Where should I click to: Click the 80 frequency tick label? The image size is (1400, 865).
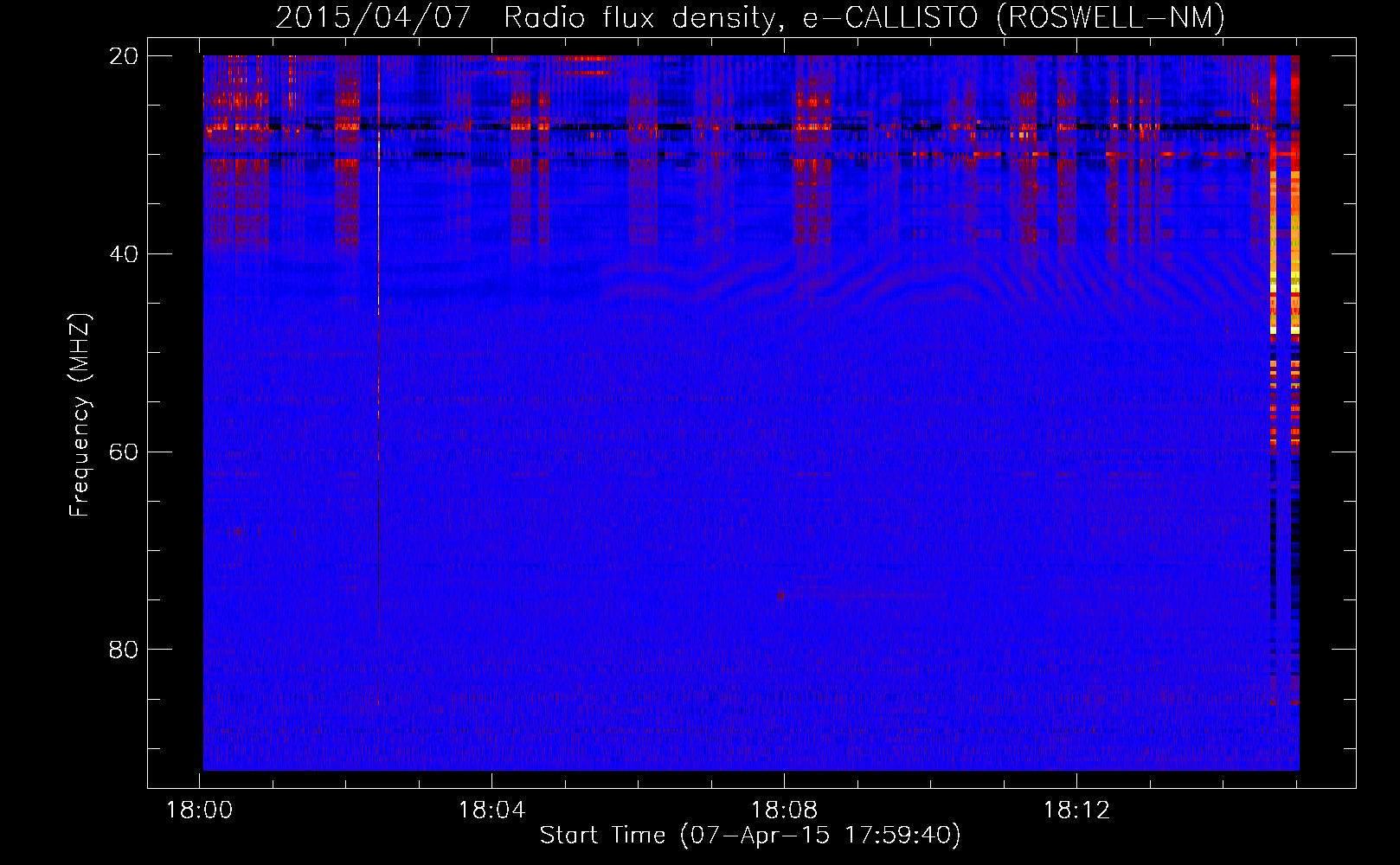(x=124, y=650)
